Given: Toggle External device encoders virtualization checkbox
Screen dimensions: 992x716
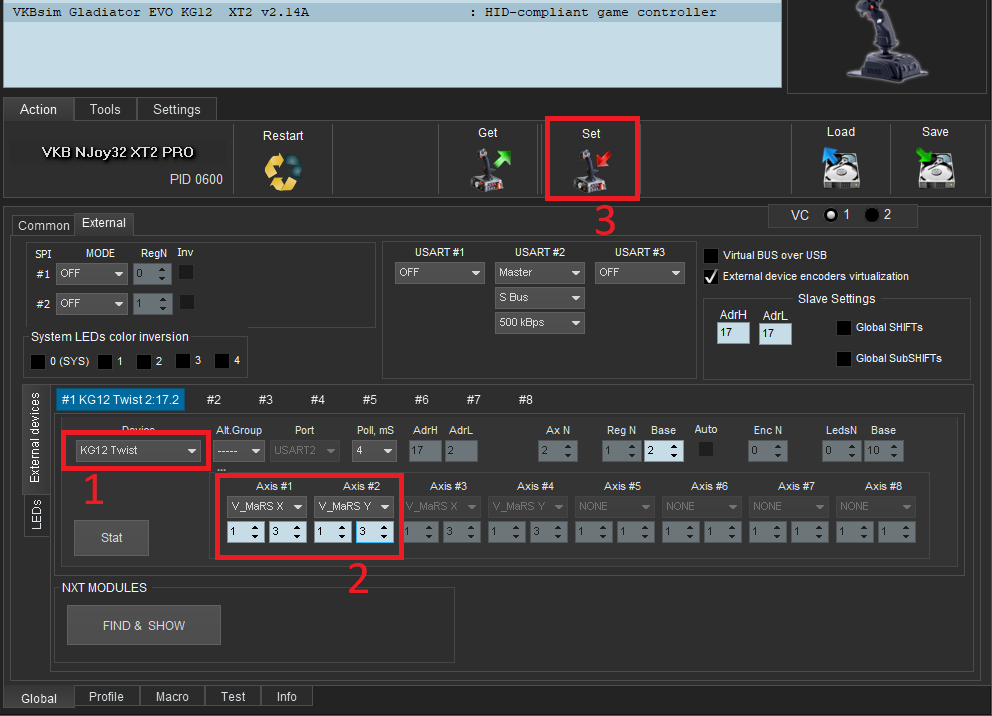Looking at the screenshot, I should [x=711, y=276].
